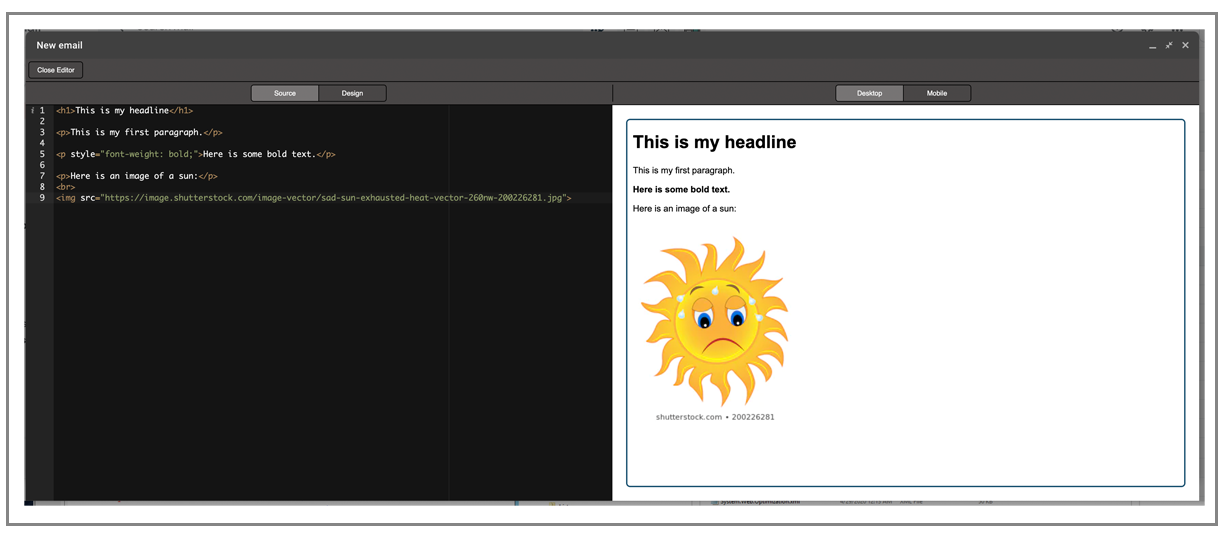Click the 'New email' window title
Image resolution: width=1224 pixels, height=540 pixels.
tap(60, 45)
